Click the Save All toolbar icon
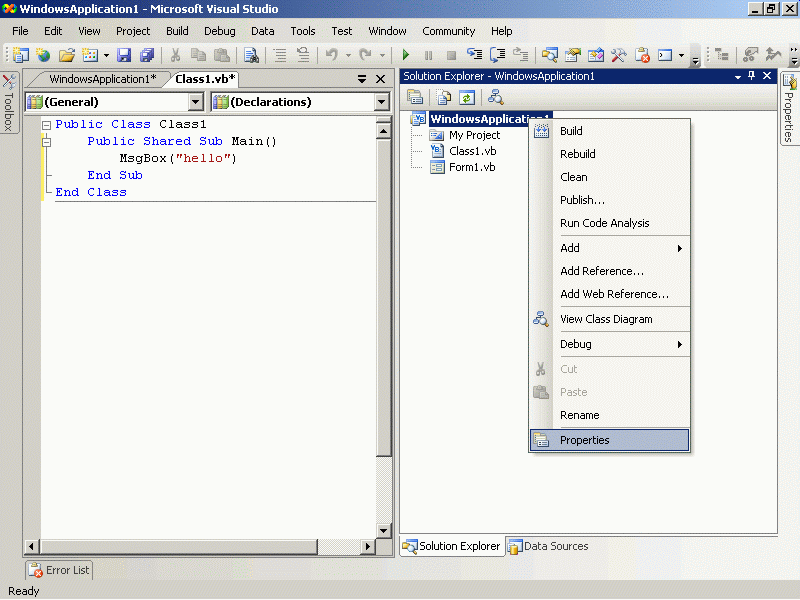The image size is (800, 600). tap(147, 55)
